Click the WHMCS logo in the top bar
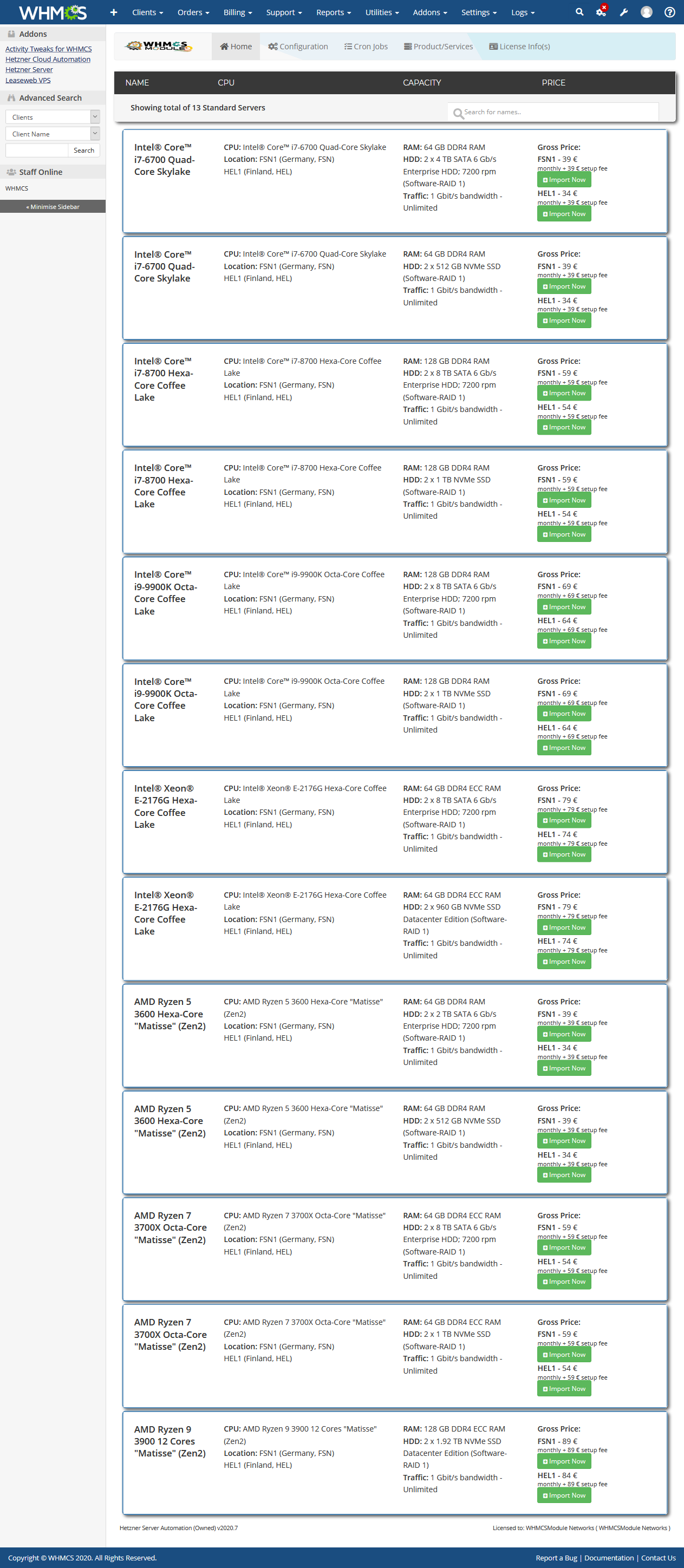 click(53, 12)
